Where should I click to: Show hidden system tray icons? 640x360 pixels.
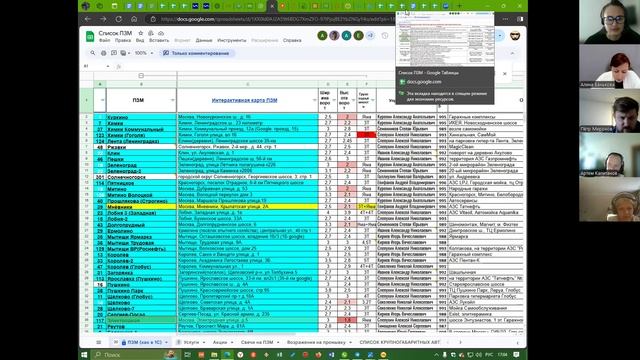[436, 355]
